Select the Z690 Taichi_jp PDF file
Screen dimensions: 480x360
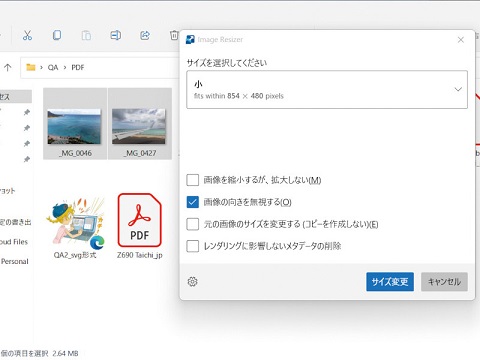pos(140,226)
